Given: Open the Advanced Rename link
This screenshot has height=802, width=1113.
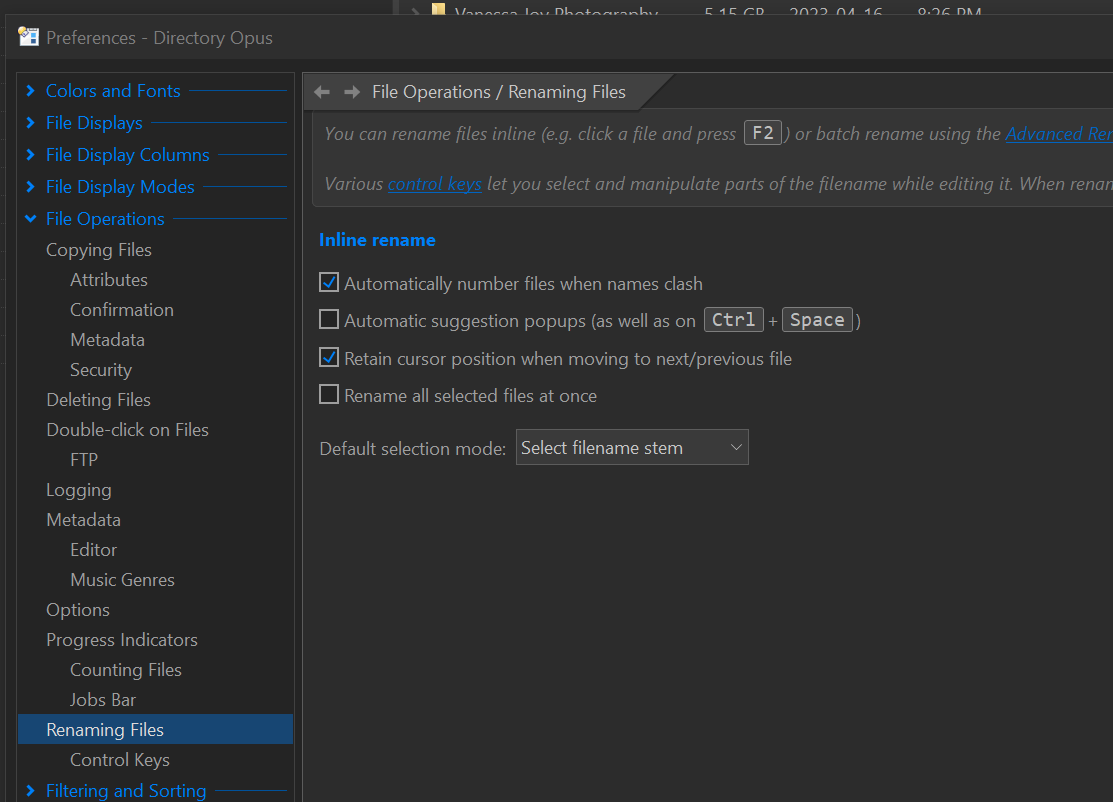Looking at the screenshot, I should (1059, 133).
